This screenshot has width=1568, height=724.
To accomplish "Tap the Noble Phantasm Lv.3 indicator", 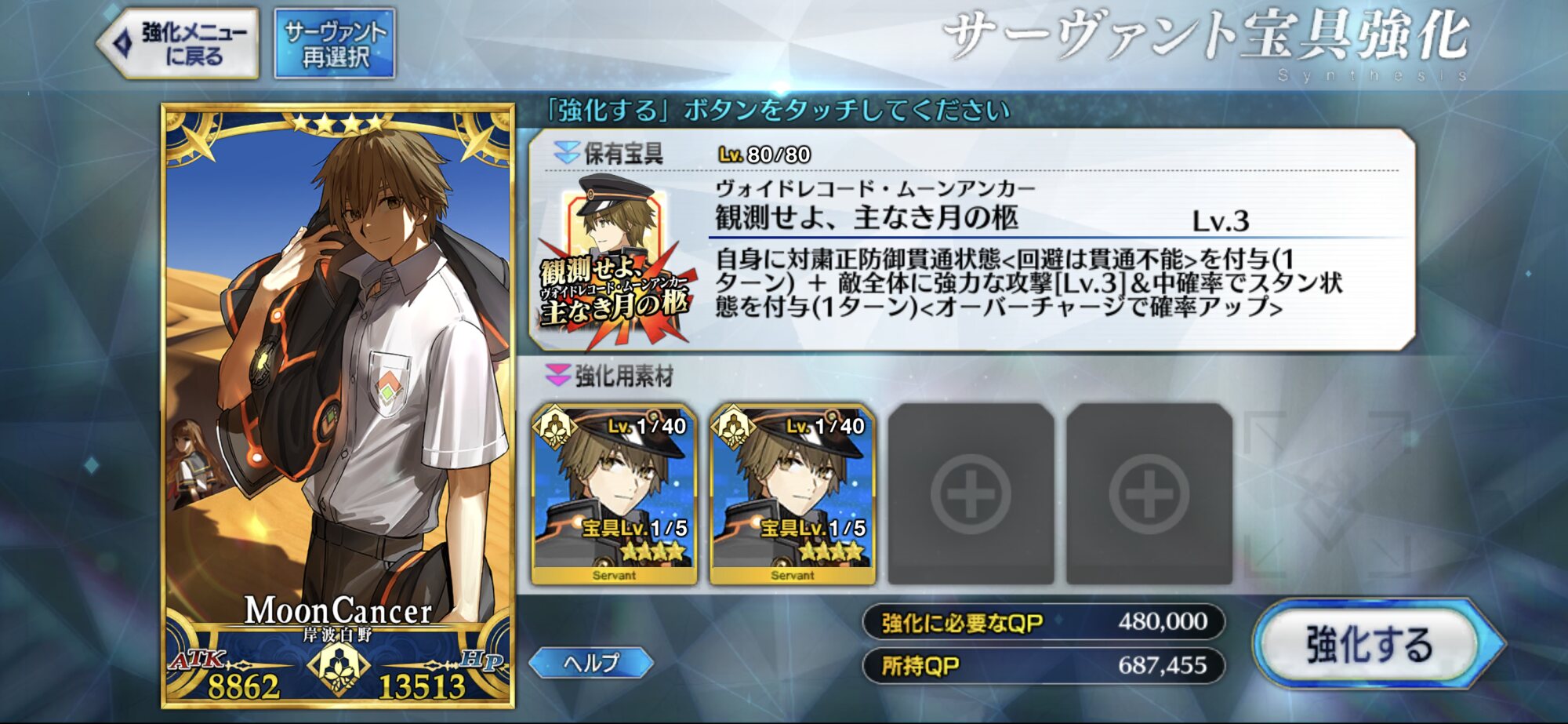I will click(x=1220, y=221).
